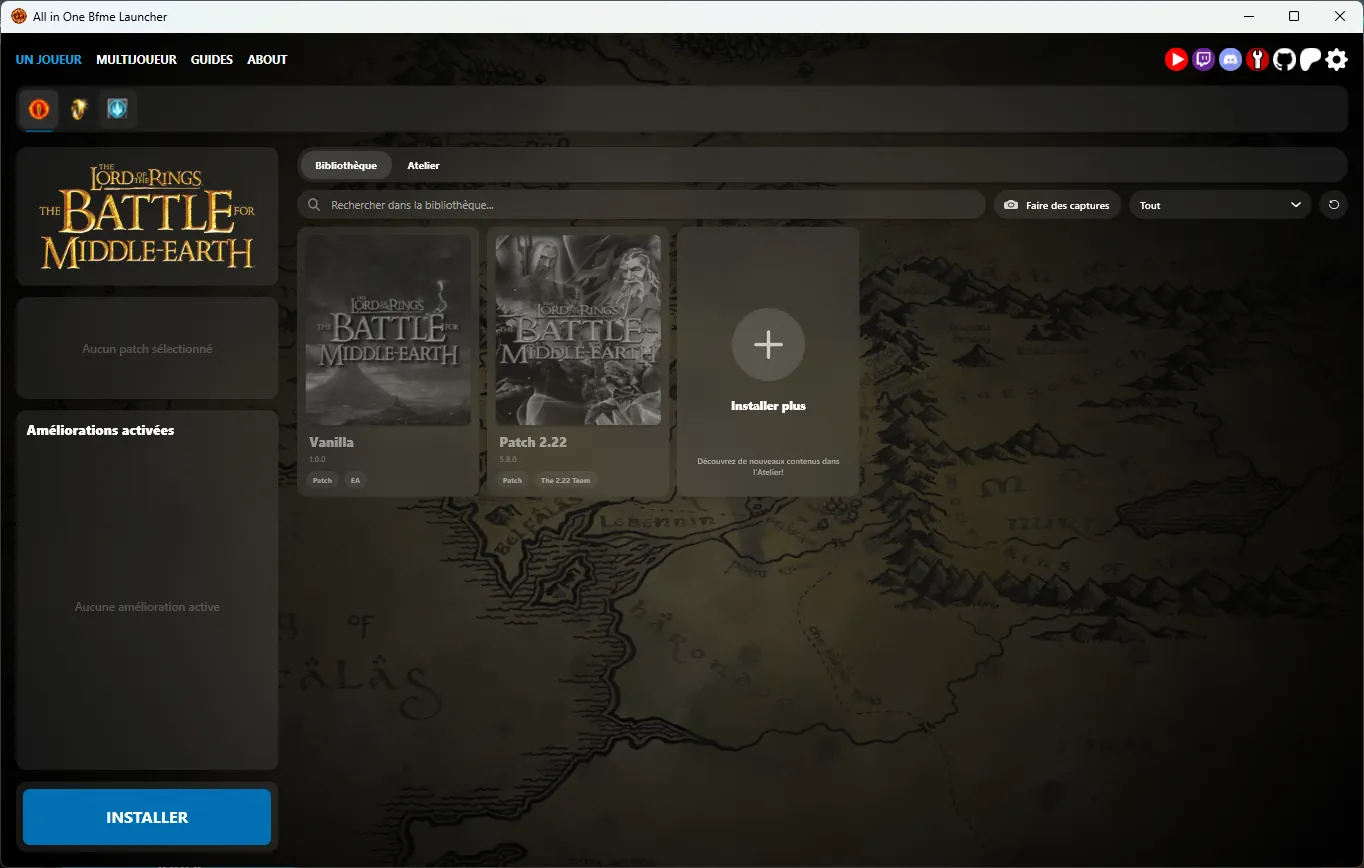Open the GitHub repository icon
Viewport: 1364px width, 868px height.
click(x=1284, y=60)
